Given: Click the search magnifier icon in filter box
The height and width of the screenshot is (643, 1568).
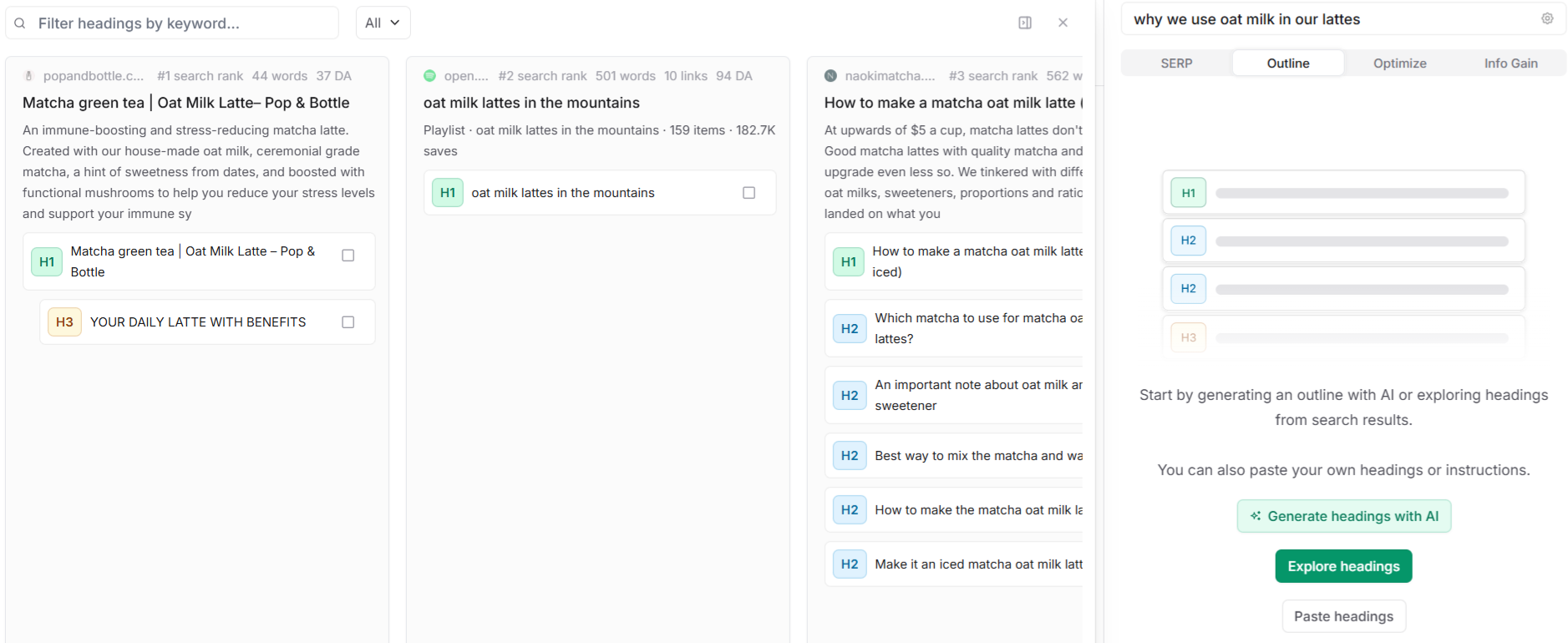Looking at the screenshot, I should click(20, 23).
